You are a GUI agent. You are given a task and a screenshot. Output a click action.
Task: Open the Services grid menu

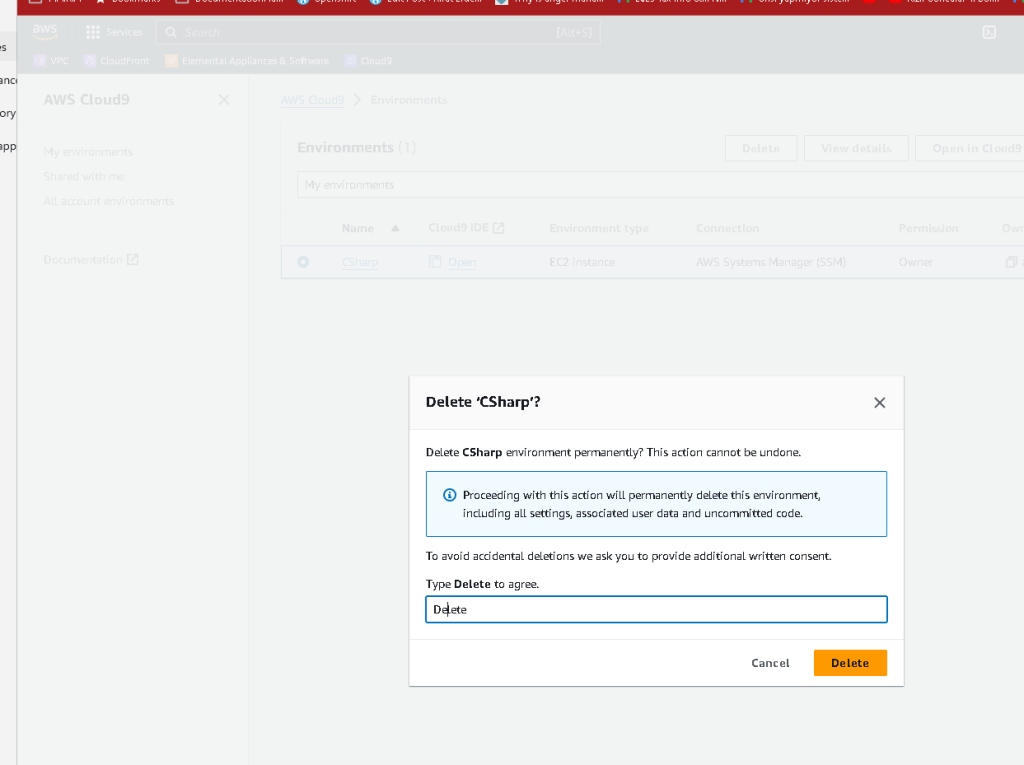[x=114, y=32]
